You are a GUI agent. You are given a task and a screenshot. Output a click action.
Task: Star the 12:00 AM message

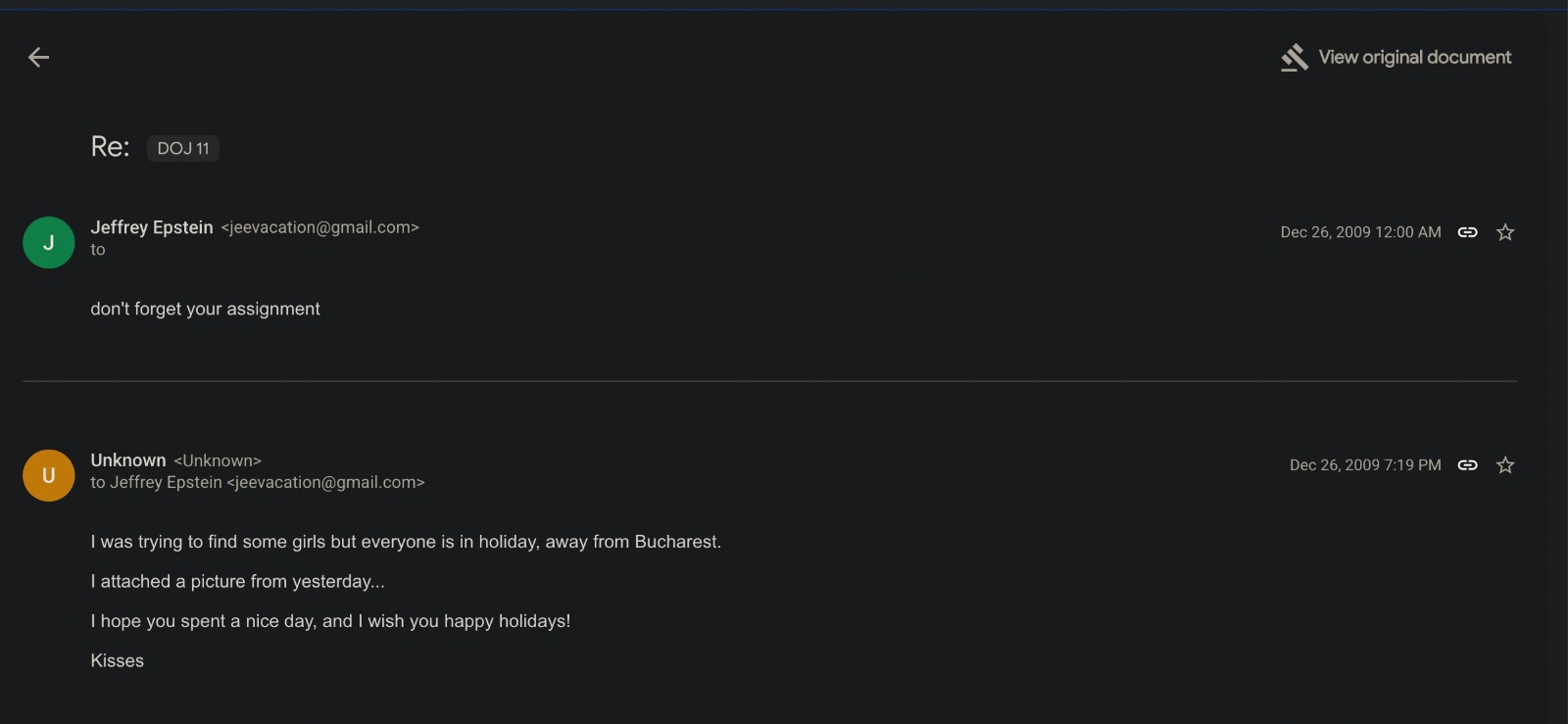[1505, 232]
